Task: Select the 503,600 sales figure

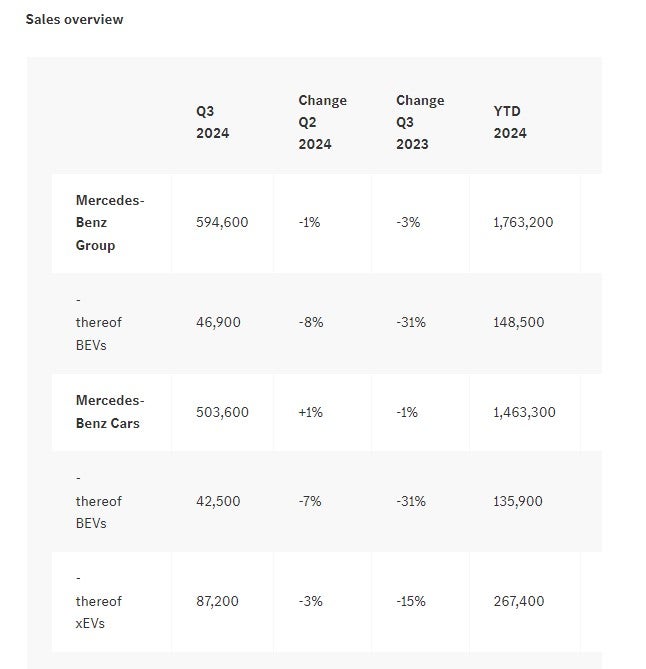Action: (x=222, y=412)
